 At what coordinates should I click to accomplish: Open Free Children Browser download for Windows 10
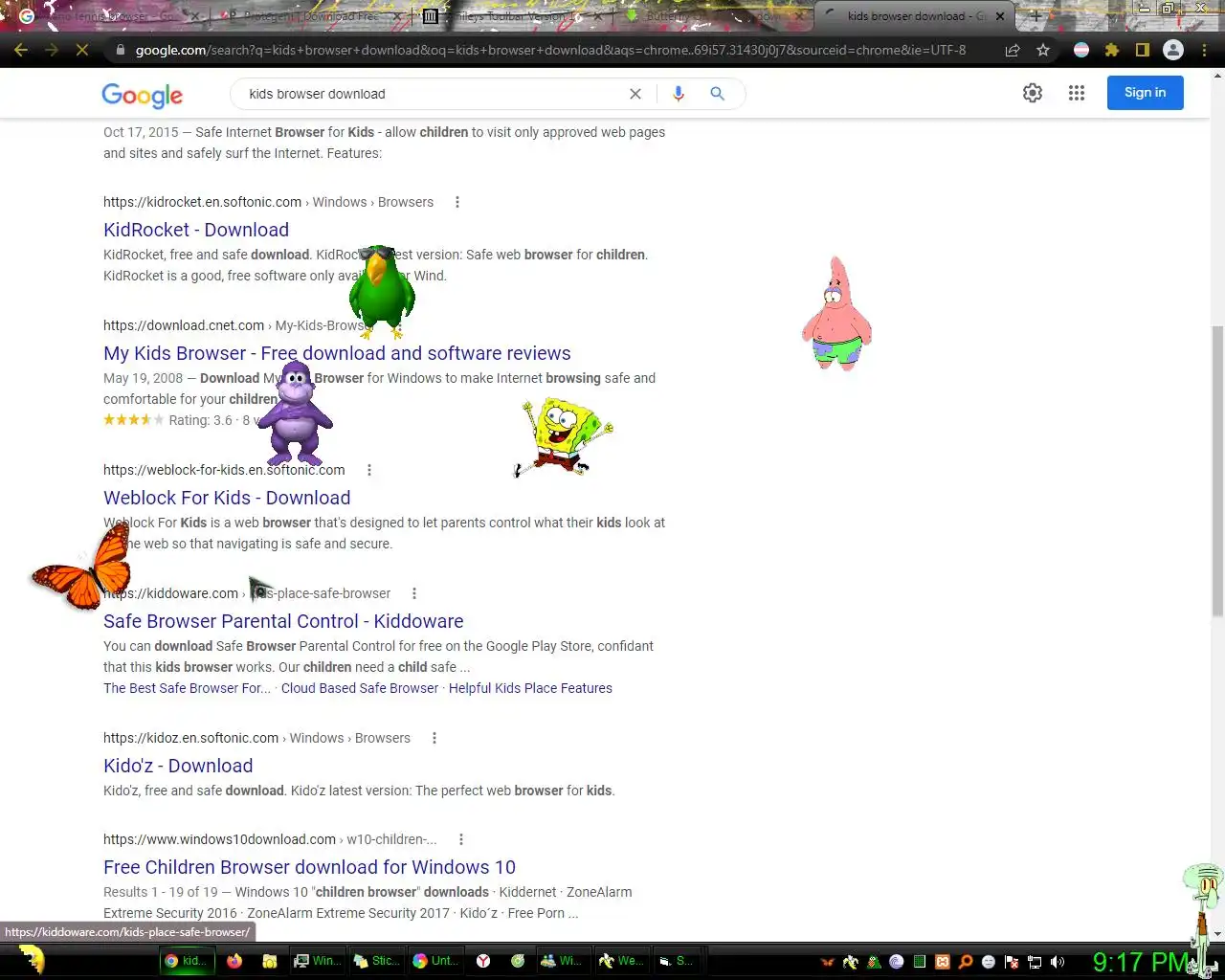[309, 867]
